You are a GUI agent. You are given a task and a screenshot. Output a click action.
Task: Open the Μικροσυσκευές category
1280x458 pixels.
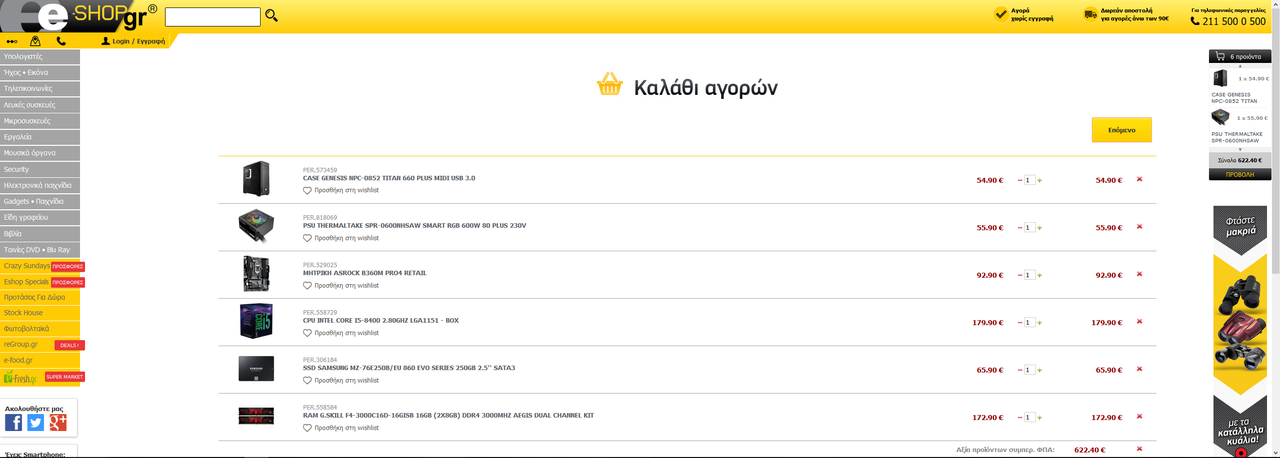(x=40, y=121)
